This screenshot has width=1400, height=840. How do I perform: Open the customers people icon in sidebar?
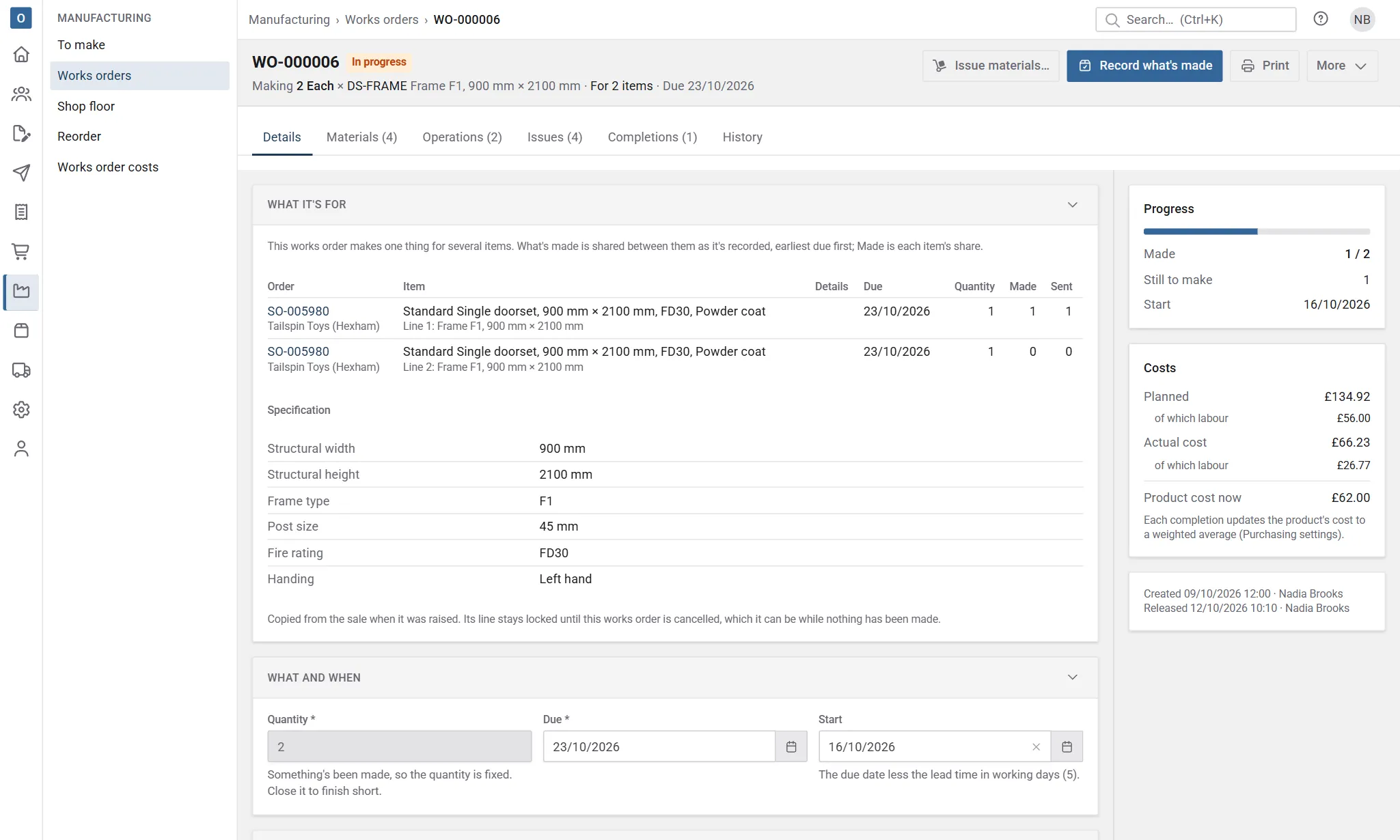[x=21, y=94]
